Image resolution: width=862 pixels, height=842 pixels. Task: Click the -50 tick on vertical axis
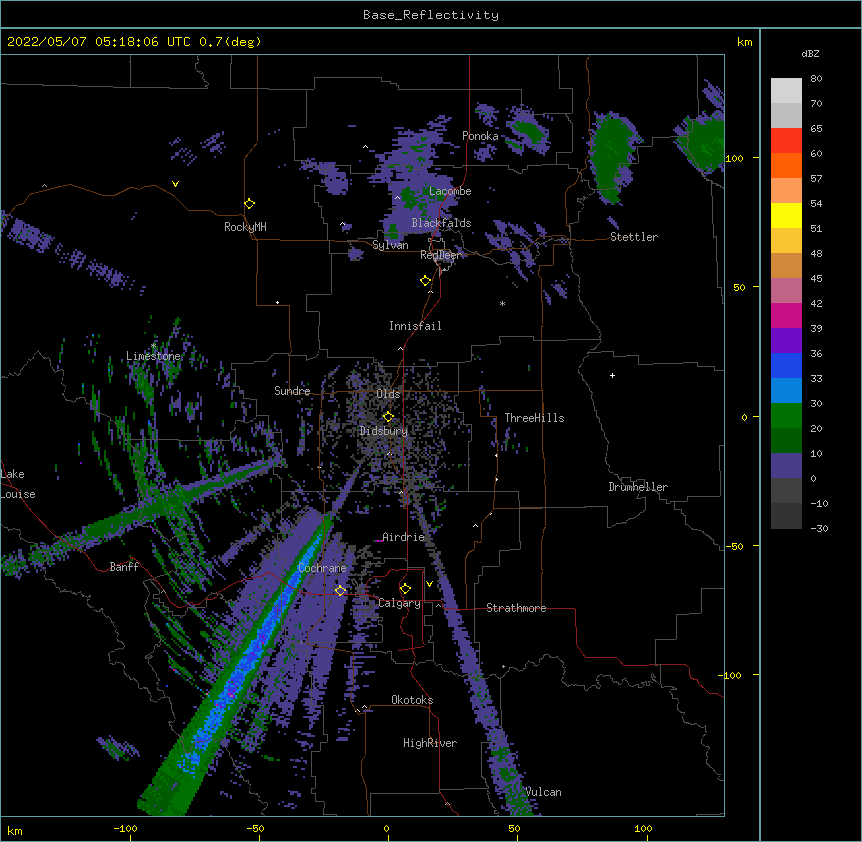click(x=734, y=546)
